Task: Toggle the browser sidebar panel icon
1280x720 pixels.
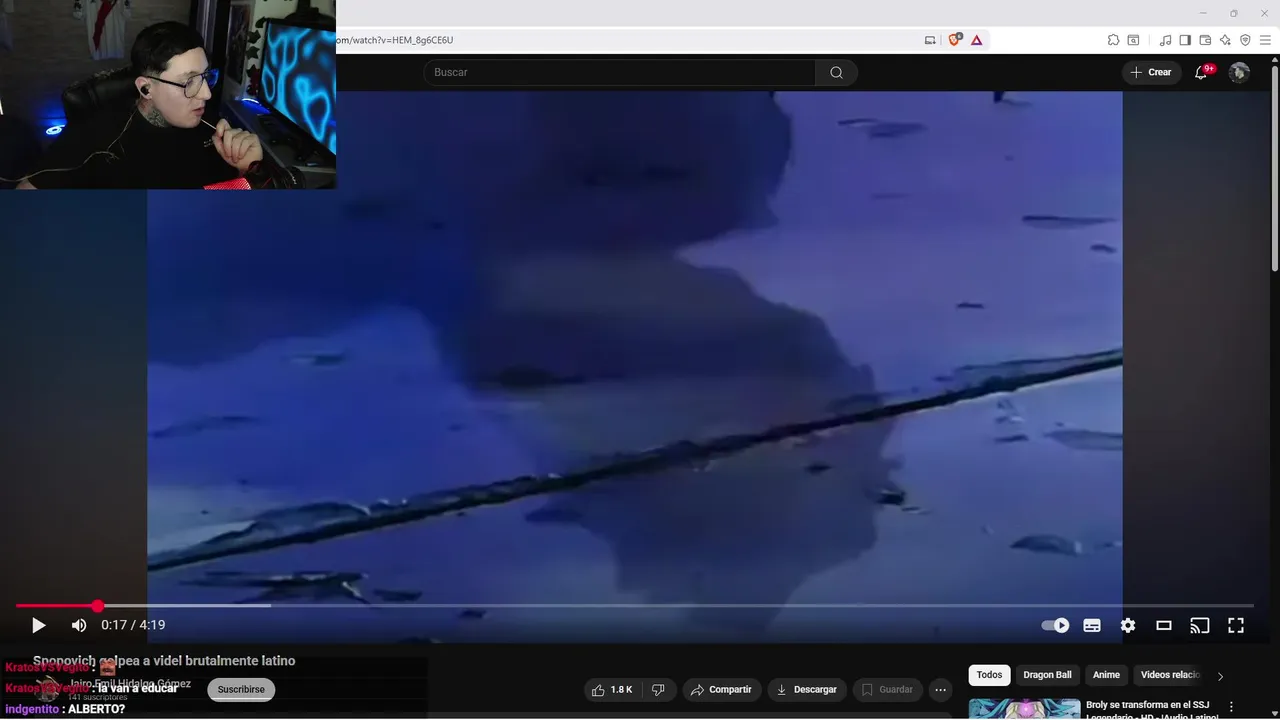Action: point(1185,40)
